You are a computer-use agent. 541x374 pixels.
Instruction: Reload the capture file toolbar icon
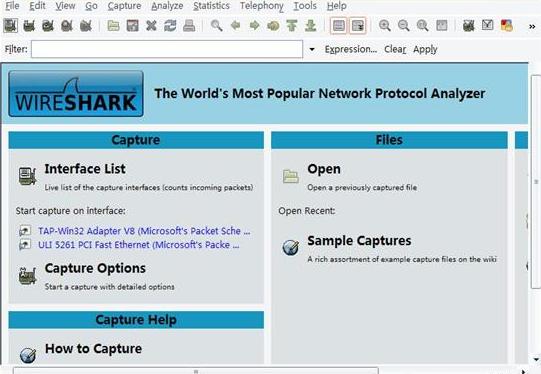[170, 26]
